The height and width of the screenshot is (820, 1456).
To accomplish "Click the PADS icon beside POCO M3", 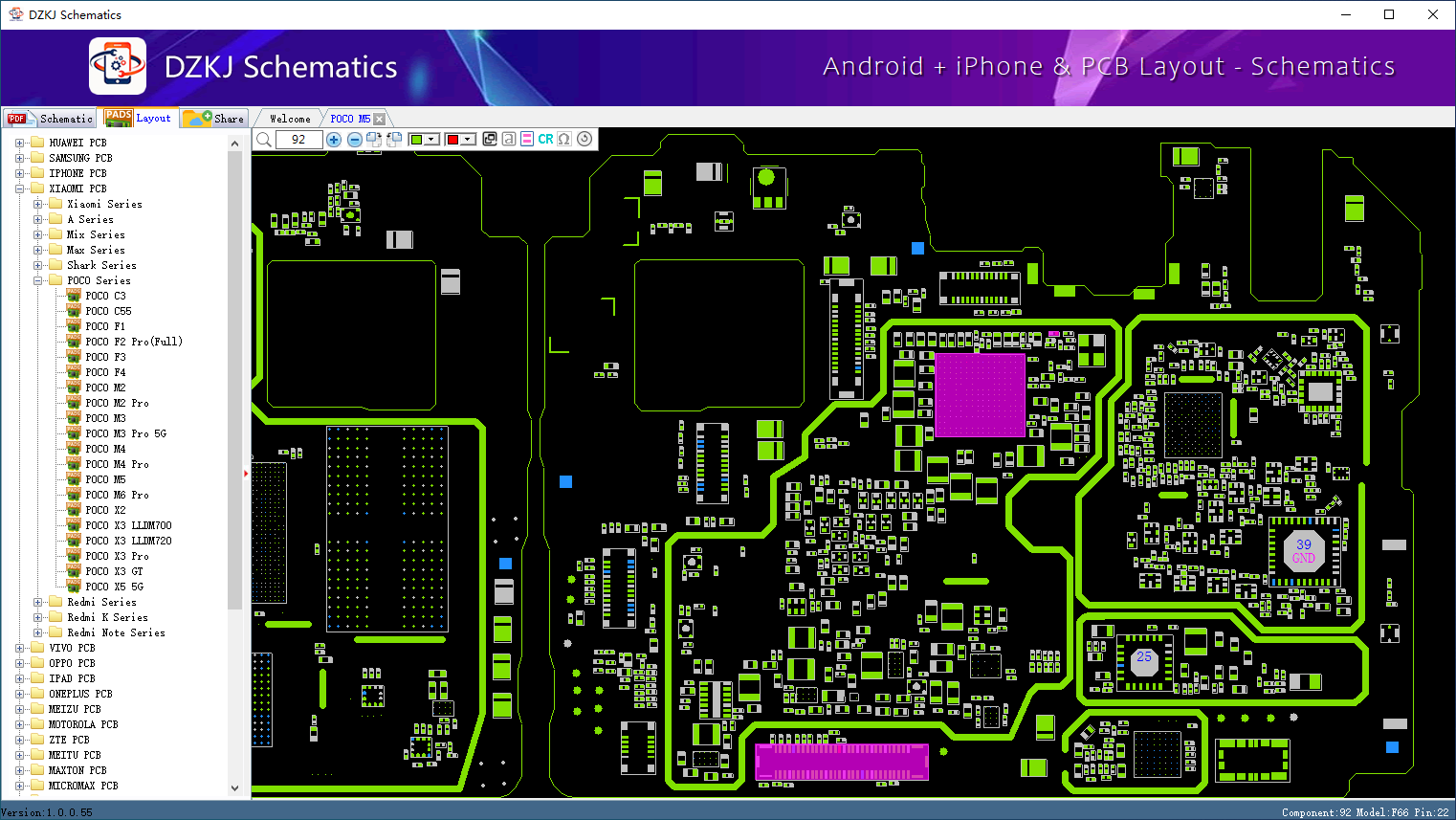I will click(x=74, y=417).
